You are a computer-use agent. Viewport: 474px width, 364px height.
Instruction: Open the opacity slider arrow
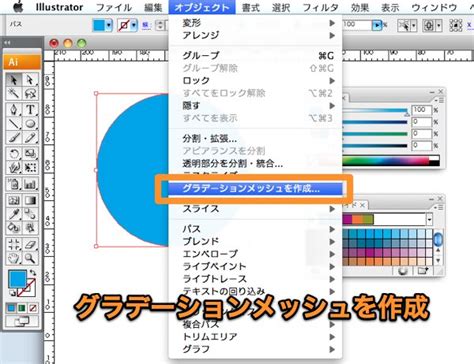tap(377, 25)
